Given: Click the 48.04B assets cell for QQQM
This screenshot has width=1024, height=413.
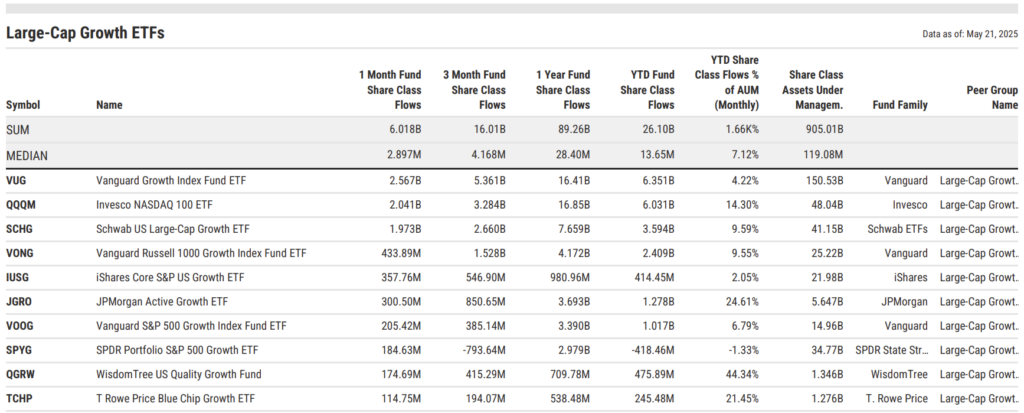Looking at the screenshot, I should click(x=828, y=205).
